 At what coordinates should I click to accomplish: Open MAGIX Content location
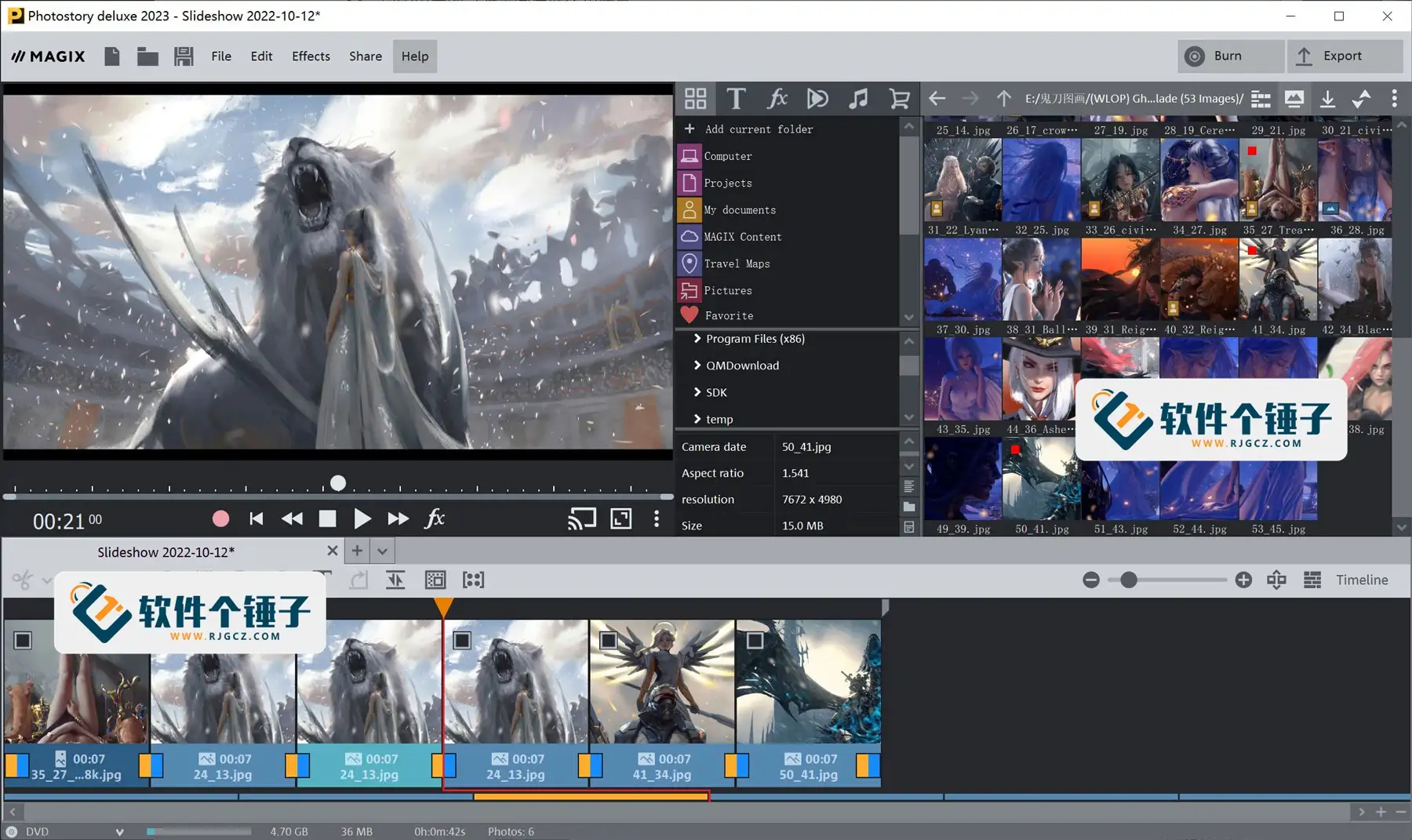pyautogui.click(x=742, y=237)
